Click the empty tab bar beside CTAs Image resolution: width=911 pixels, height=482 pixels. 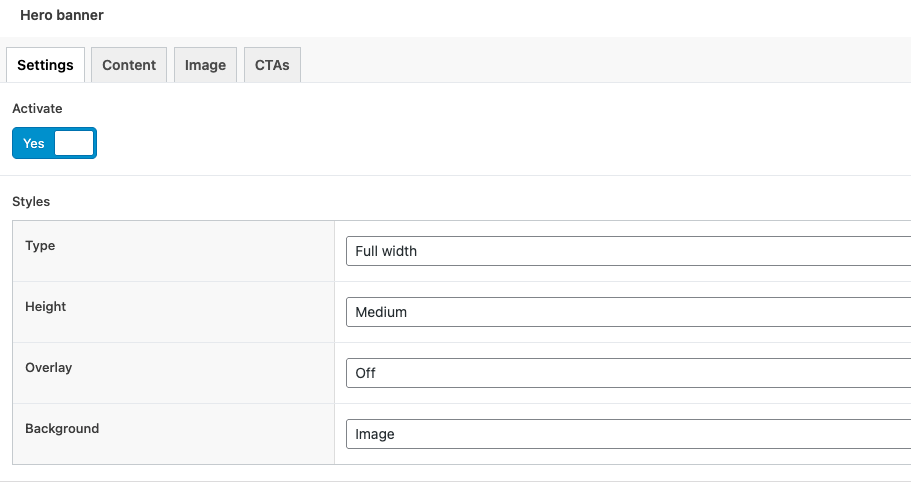[x=604, y=60]
